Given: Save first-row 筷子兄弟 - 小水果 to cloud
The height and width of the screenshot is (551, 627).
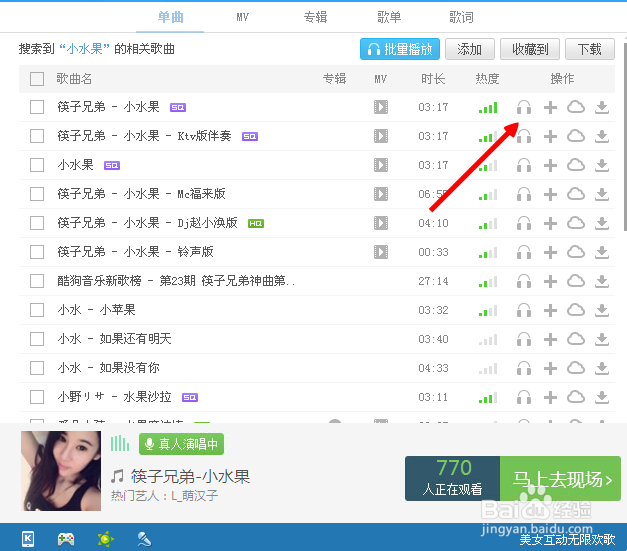Looking at the screenshot, I should point(576,107).
